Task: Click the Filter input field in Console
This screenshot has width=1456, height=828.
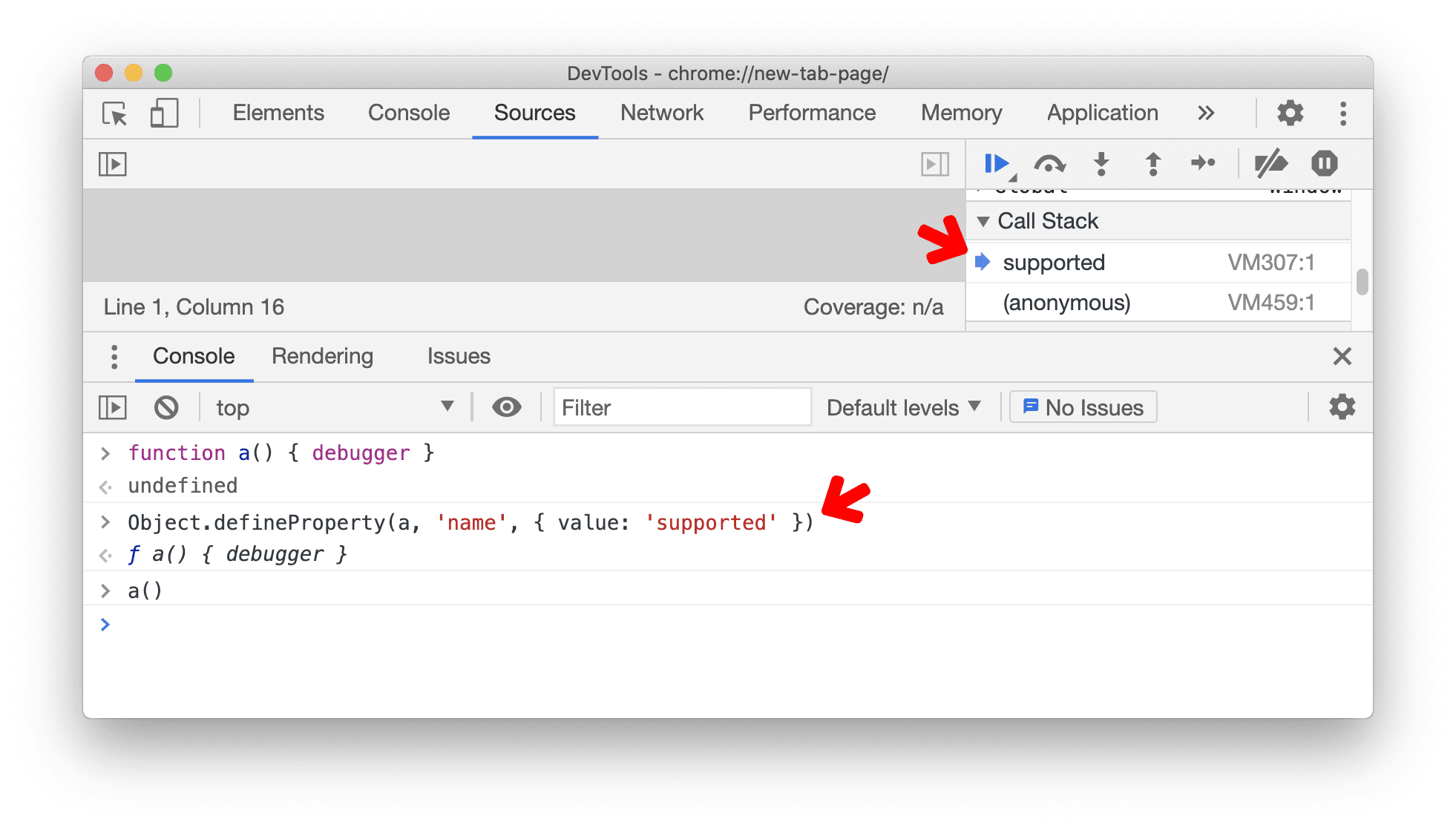Action: tap(680, 407)
